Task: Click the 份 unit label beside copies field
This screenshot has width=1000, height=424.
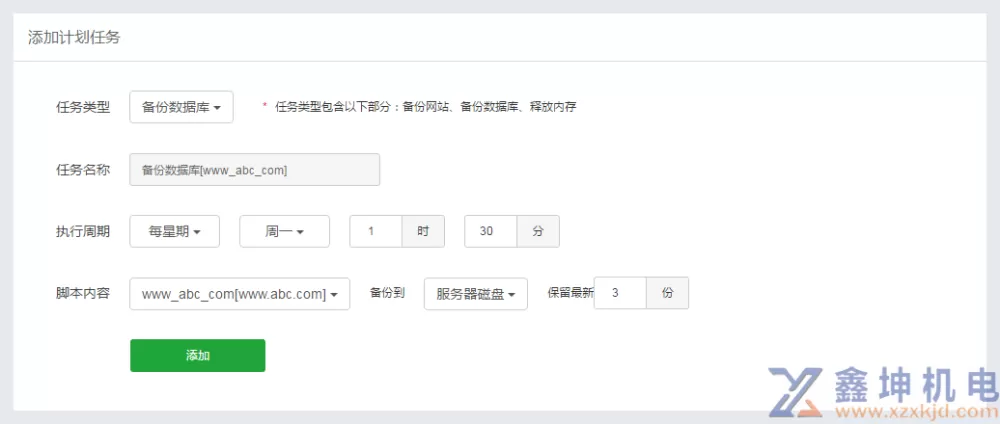Action: click(668, 293)
